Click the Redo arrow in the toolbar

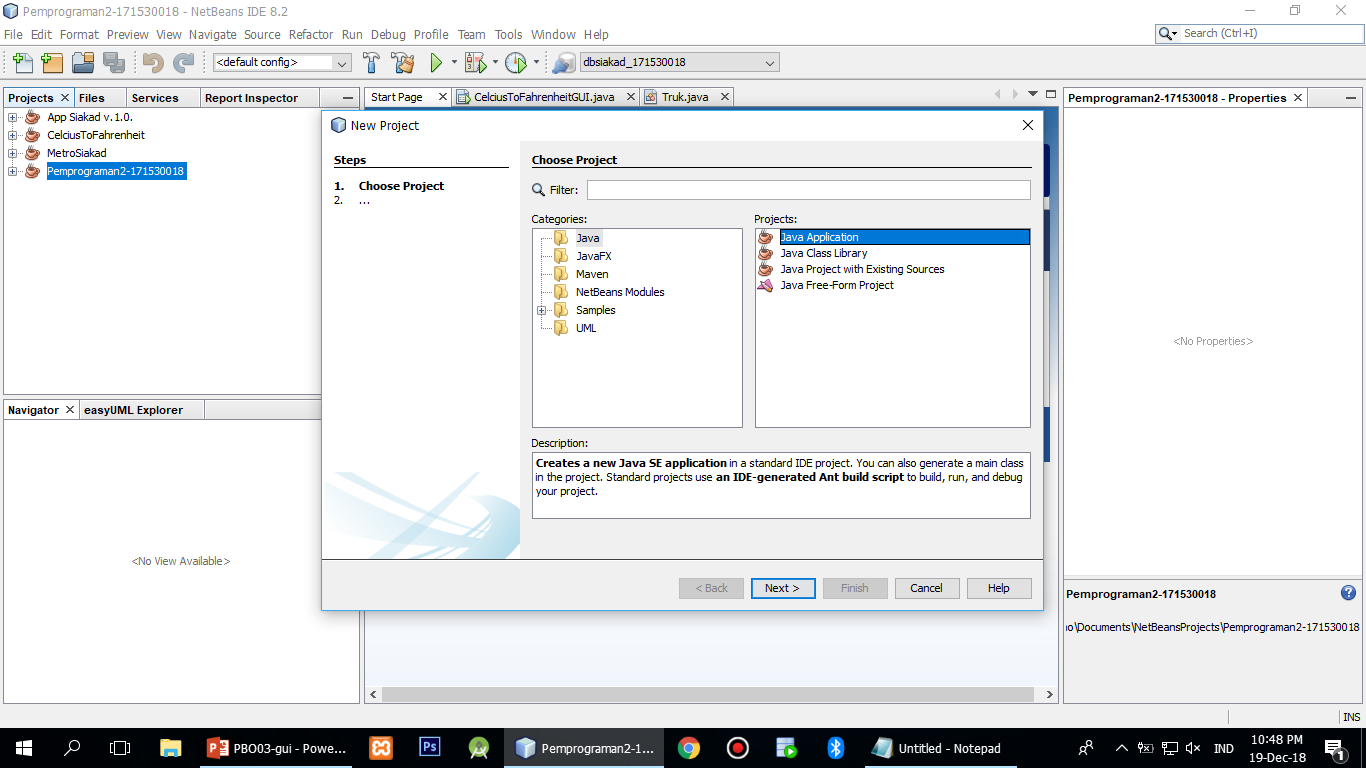point(183,62)
